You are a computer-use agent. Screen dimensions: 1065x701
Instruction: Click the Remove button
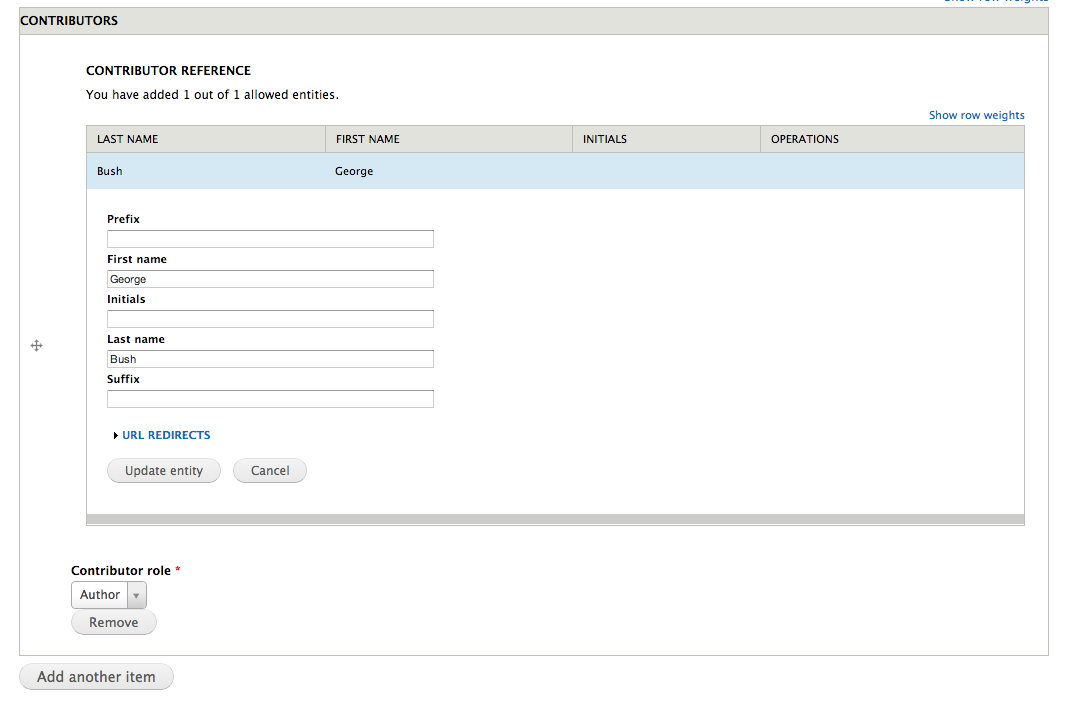(x=113, y=622)
